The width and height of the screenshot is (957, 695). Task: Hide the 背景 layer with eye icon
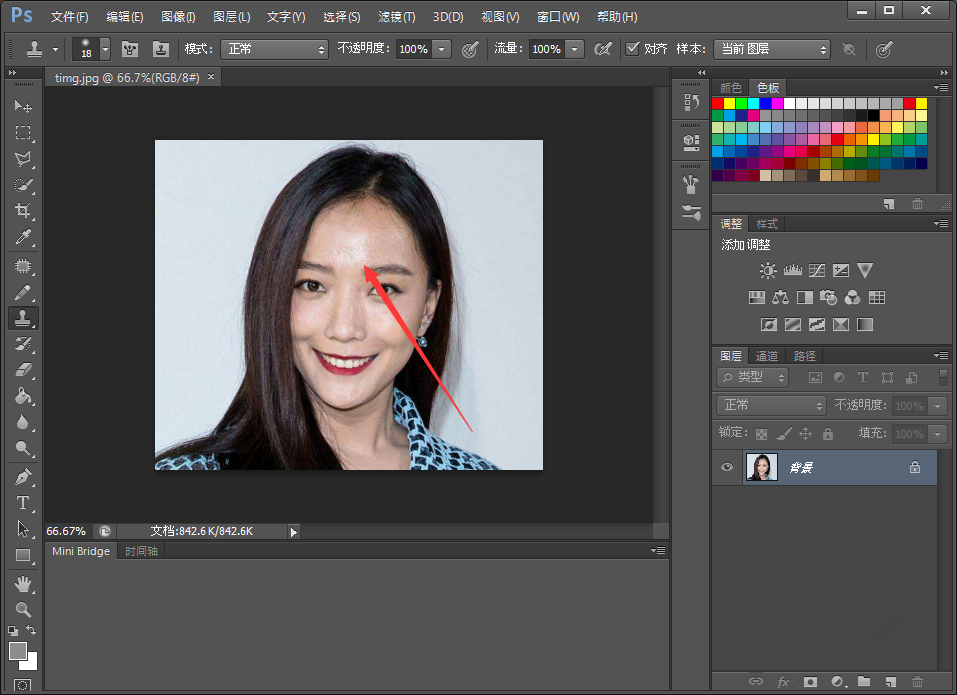pyautogui.click(x=727, y=467)
